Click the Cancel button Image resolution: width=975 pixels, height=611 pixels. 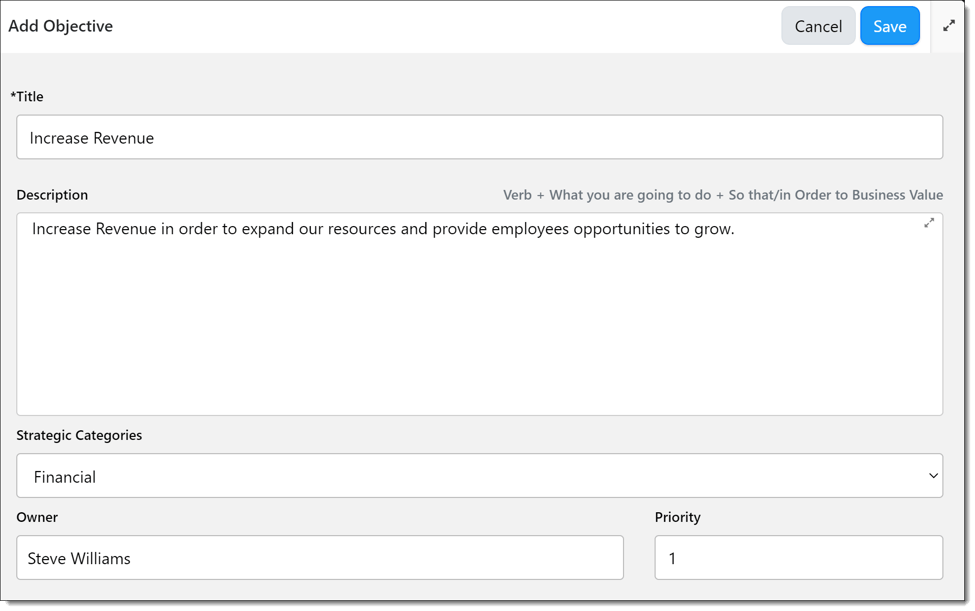[818, 27]
